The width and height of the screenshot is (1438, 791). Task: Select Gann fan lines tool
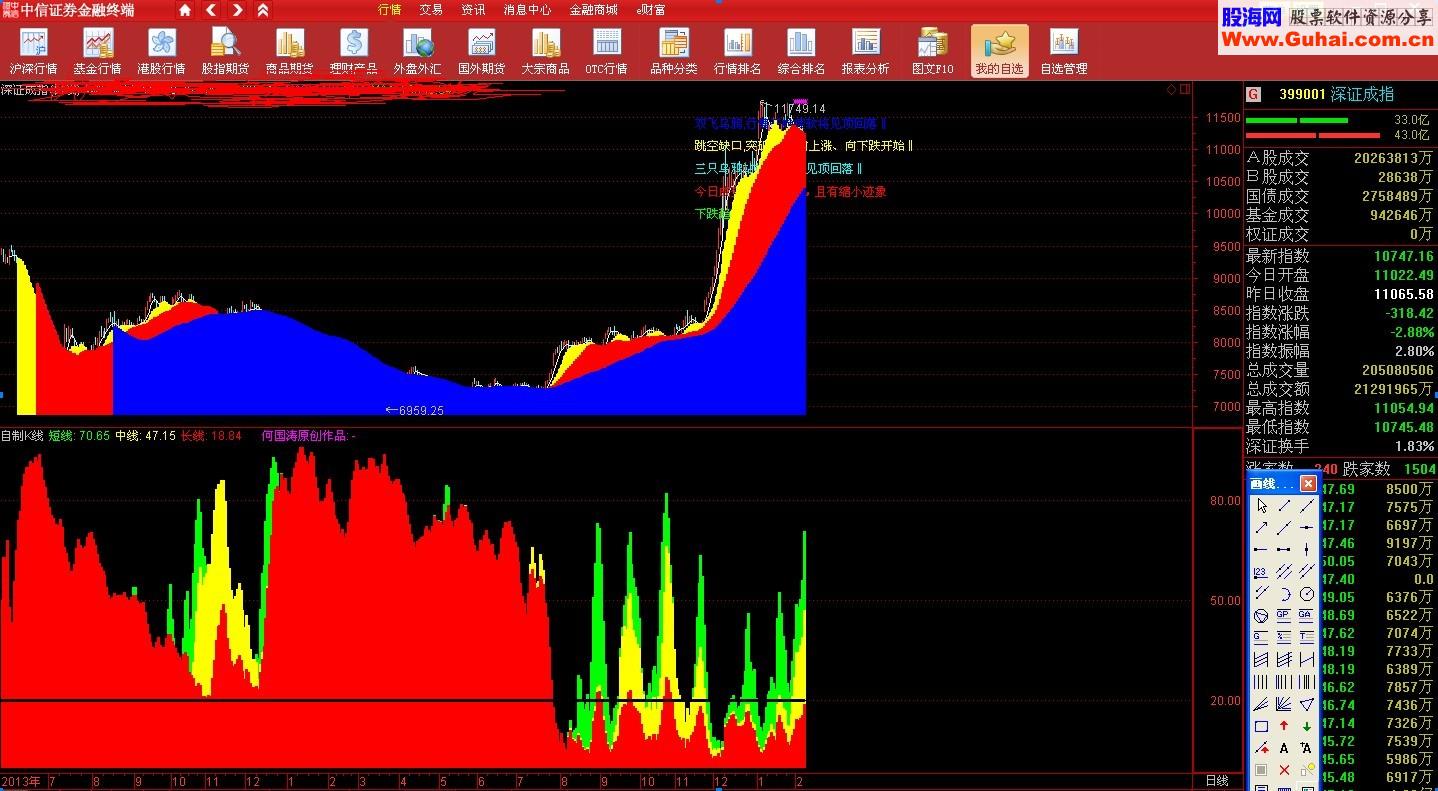(x=1284, y=703)
